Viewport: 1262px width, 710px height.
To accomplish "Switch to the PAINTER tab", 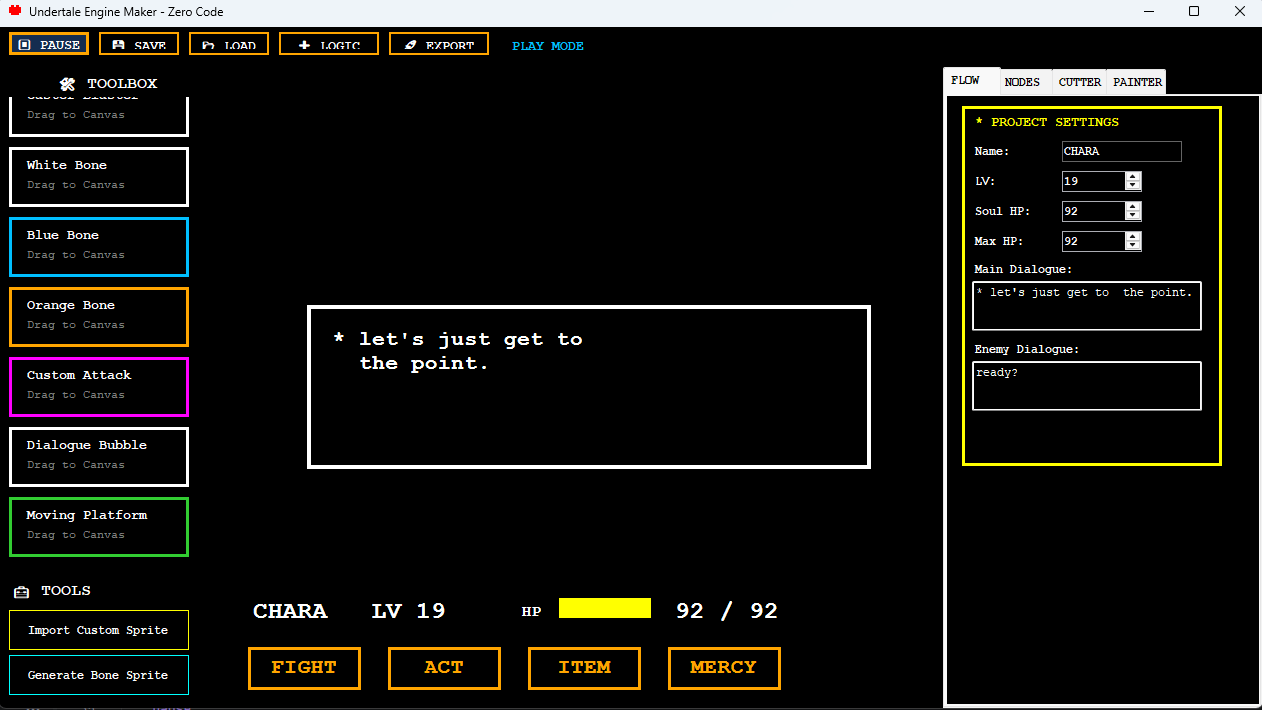I will 1137,83.
